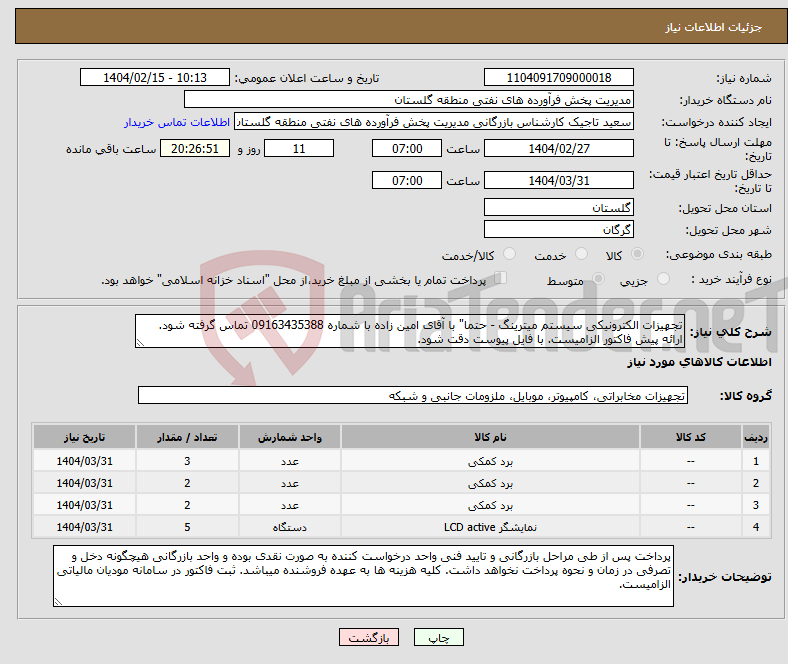Viewport: 788px width, 664px height.
Task: Select the خدمت radio button
Action: point(581,254)
